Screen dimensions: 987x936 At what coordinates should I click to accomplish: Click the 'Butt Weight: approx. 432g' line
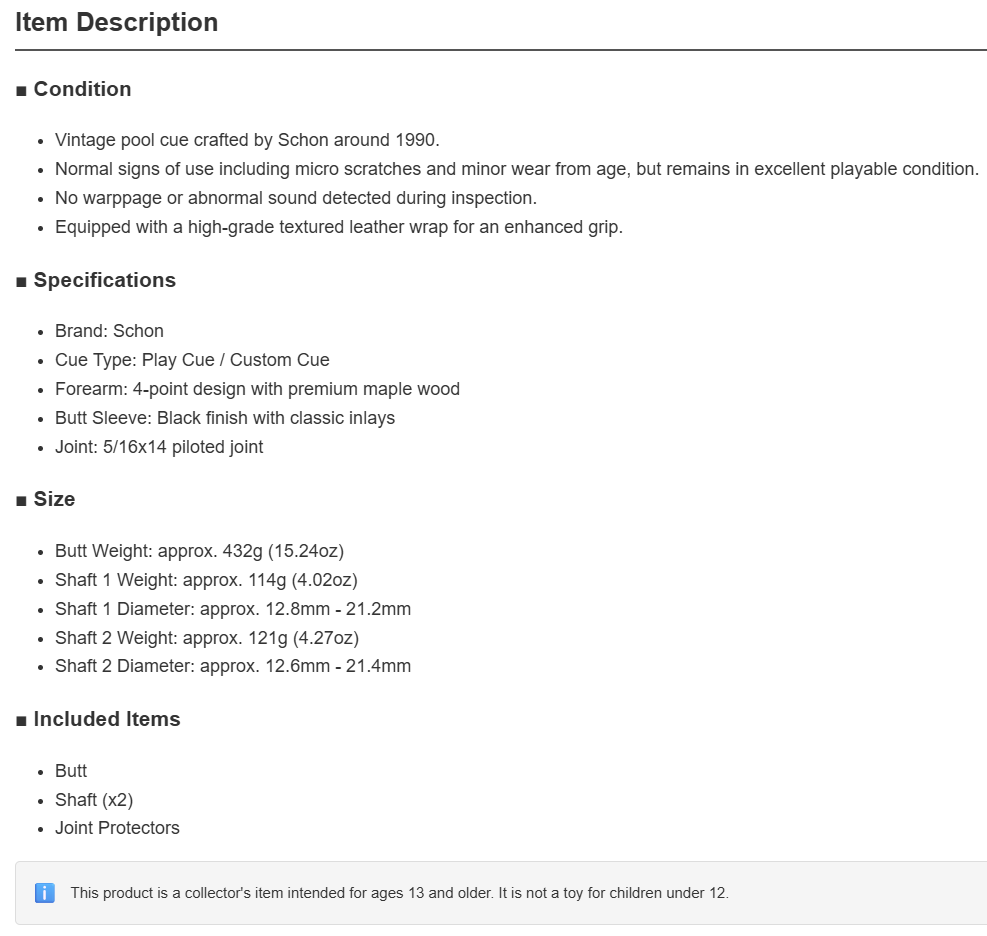tap(199, 551)
